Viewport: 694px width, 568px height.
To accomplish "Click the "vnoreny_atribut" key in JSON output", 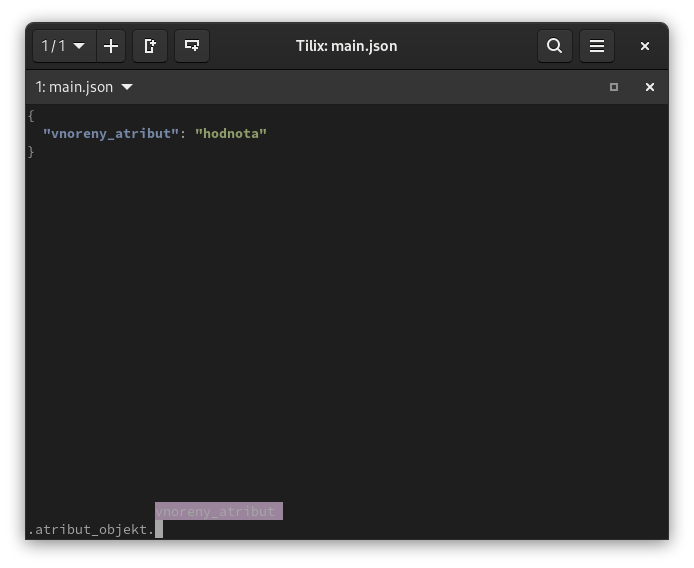I will coord(111,133).
